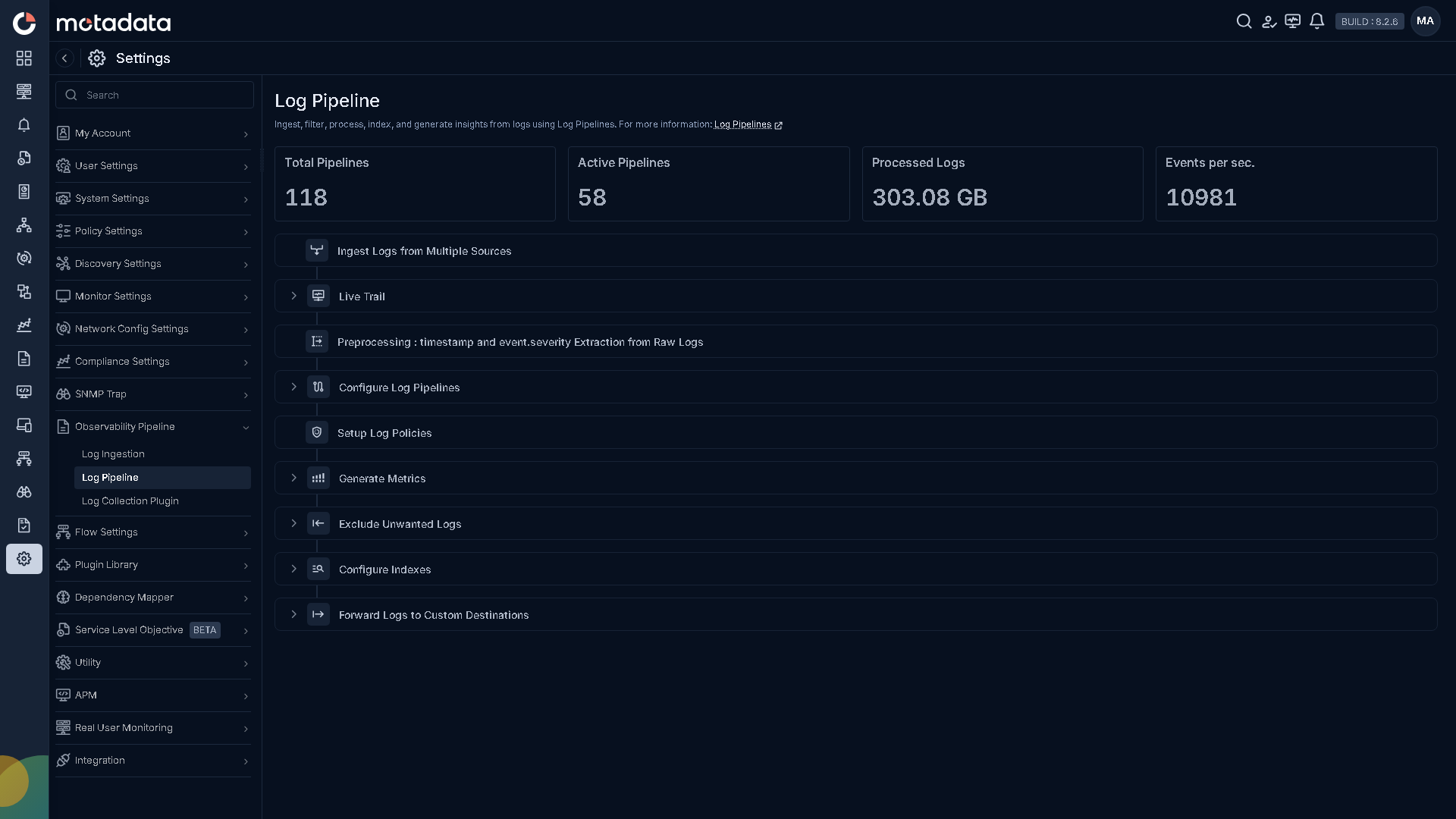Click the Preprocessing stage icon
Viewport: 1456px width, 819px height.
[x=317, y=341]
